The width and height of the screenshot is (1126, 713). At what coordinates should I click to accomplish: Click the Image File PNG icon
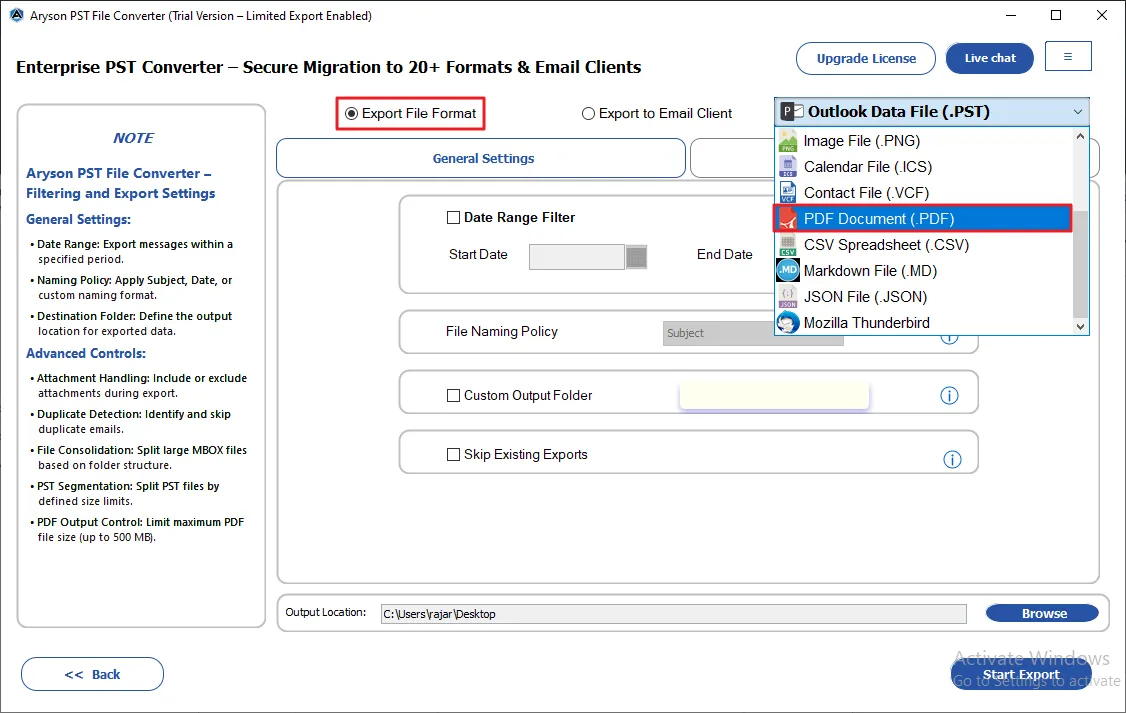tap(788, 141)
